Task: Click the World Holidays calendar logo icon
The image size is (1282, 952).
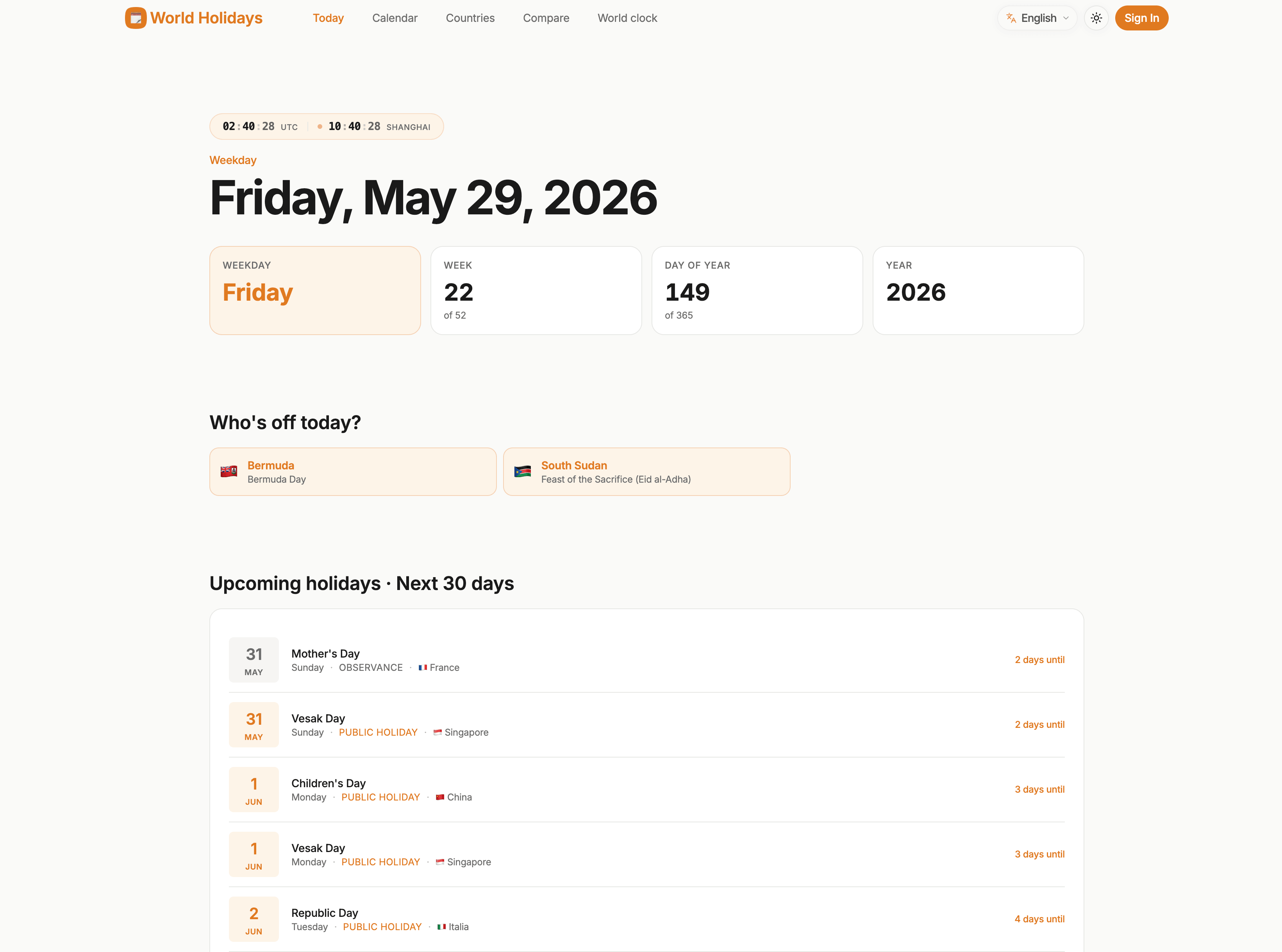Action: pos(136,18)
